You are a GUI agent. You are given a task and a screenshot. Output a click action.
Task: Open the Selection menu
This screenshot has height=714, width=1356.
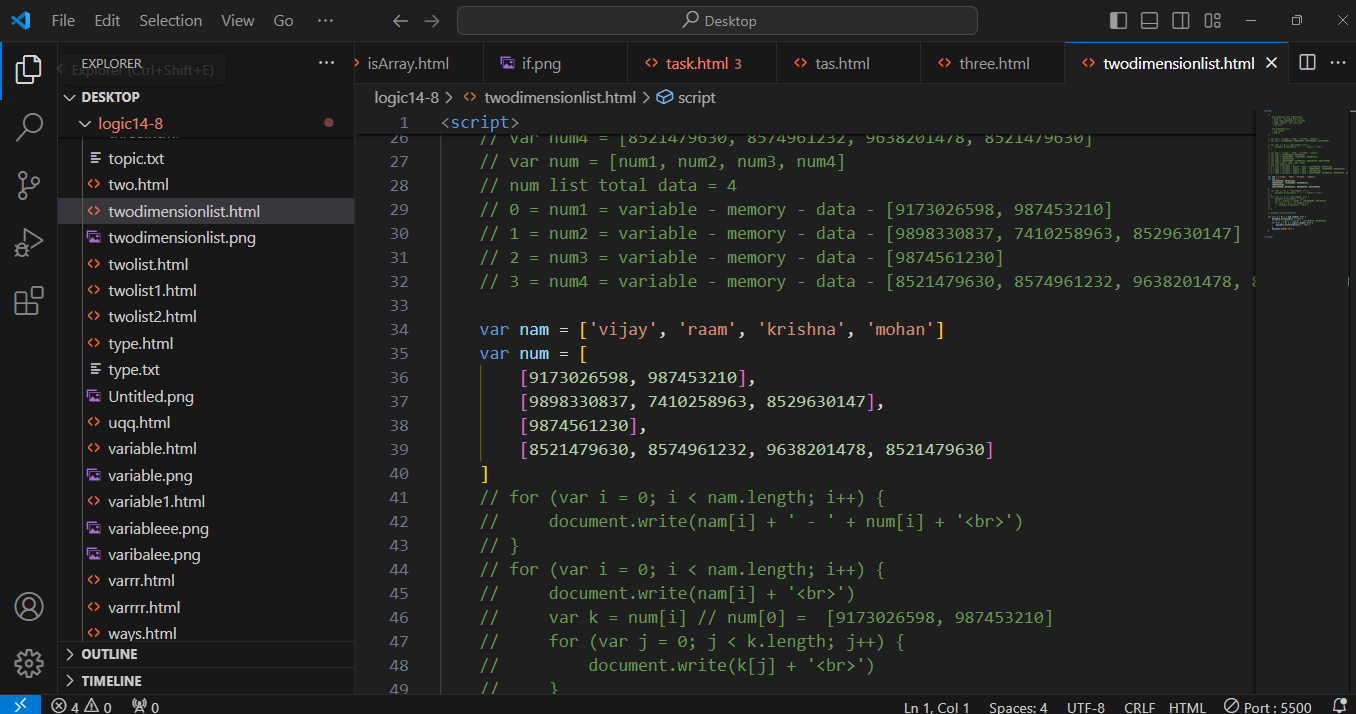point(169,21)
